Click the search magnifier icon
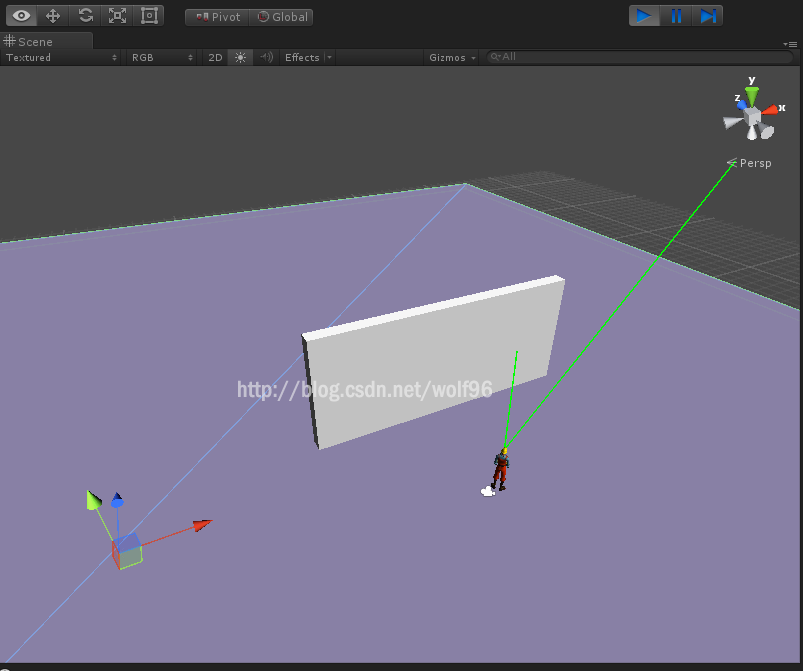803x671 pixels. (x=495, y=57)
